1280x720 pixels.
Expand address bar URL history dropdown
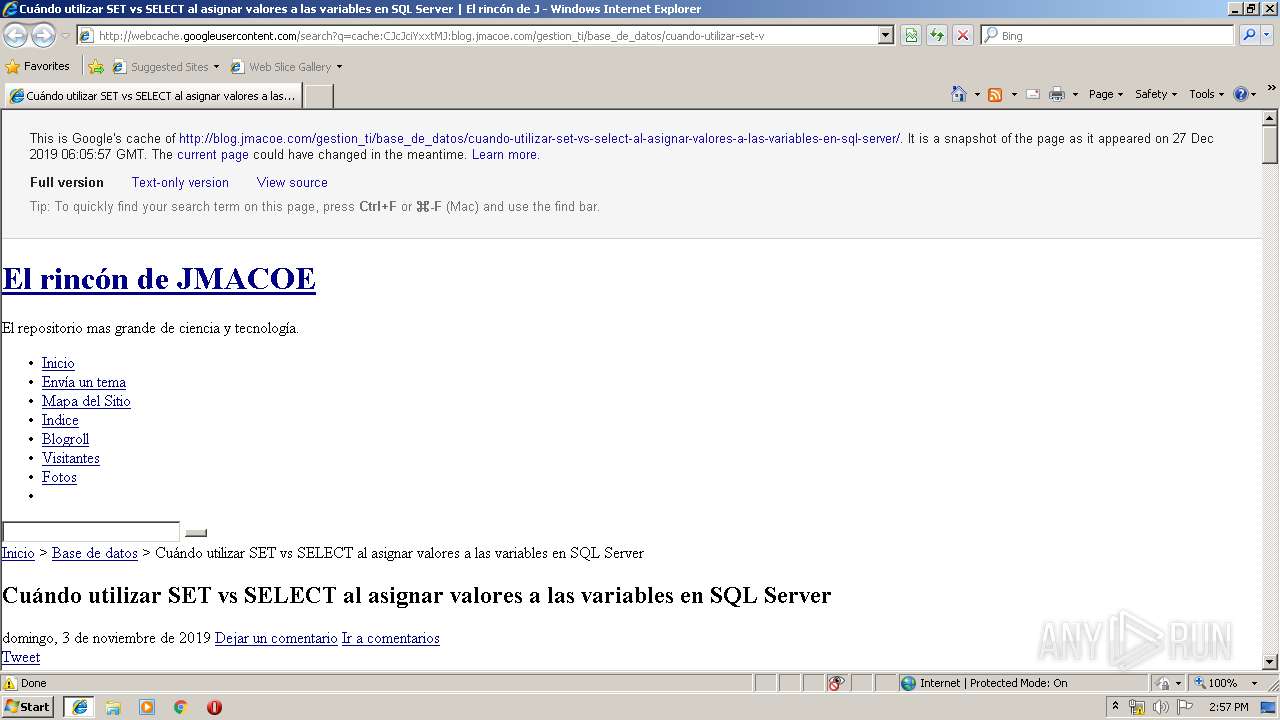tap(885, 35)
